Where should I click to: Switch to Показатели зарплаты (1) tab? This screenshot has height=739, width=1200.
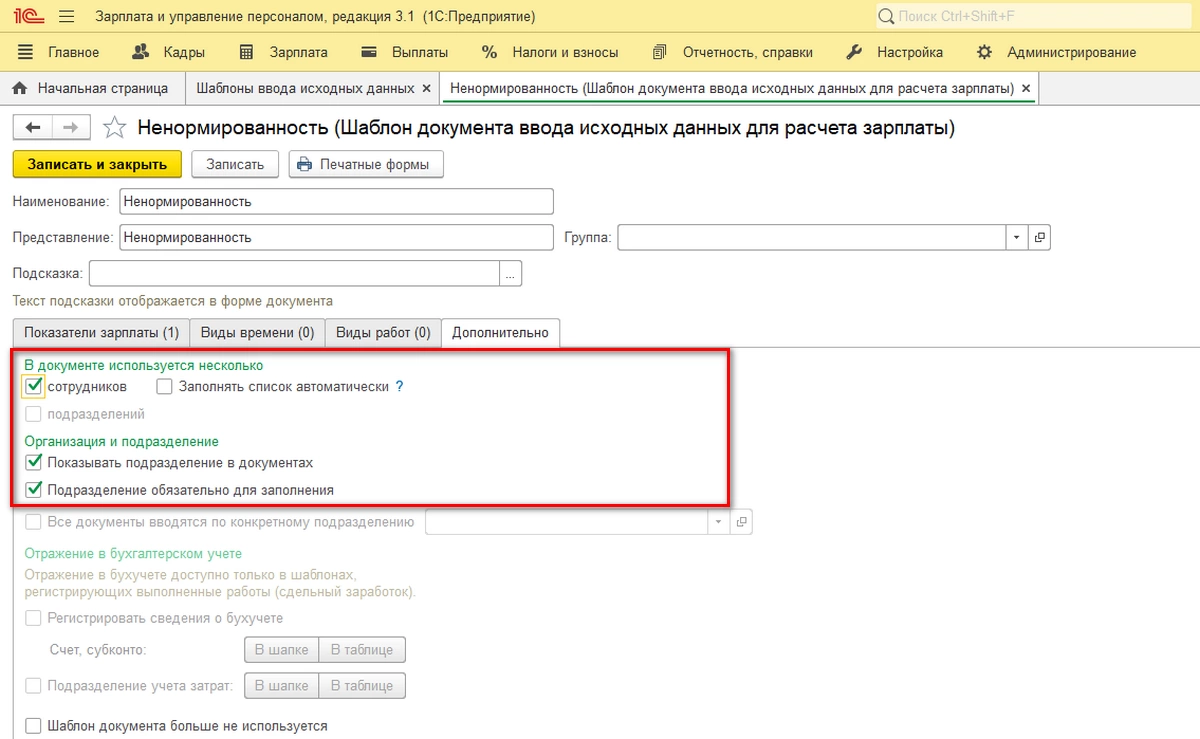point(101,333)
